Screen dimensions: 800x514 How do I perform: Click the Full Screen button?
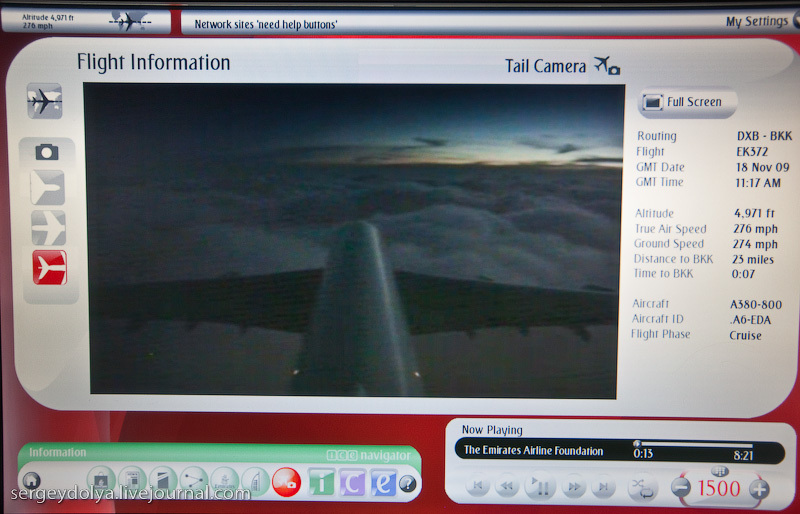coord(688,102)
